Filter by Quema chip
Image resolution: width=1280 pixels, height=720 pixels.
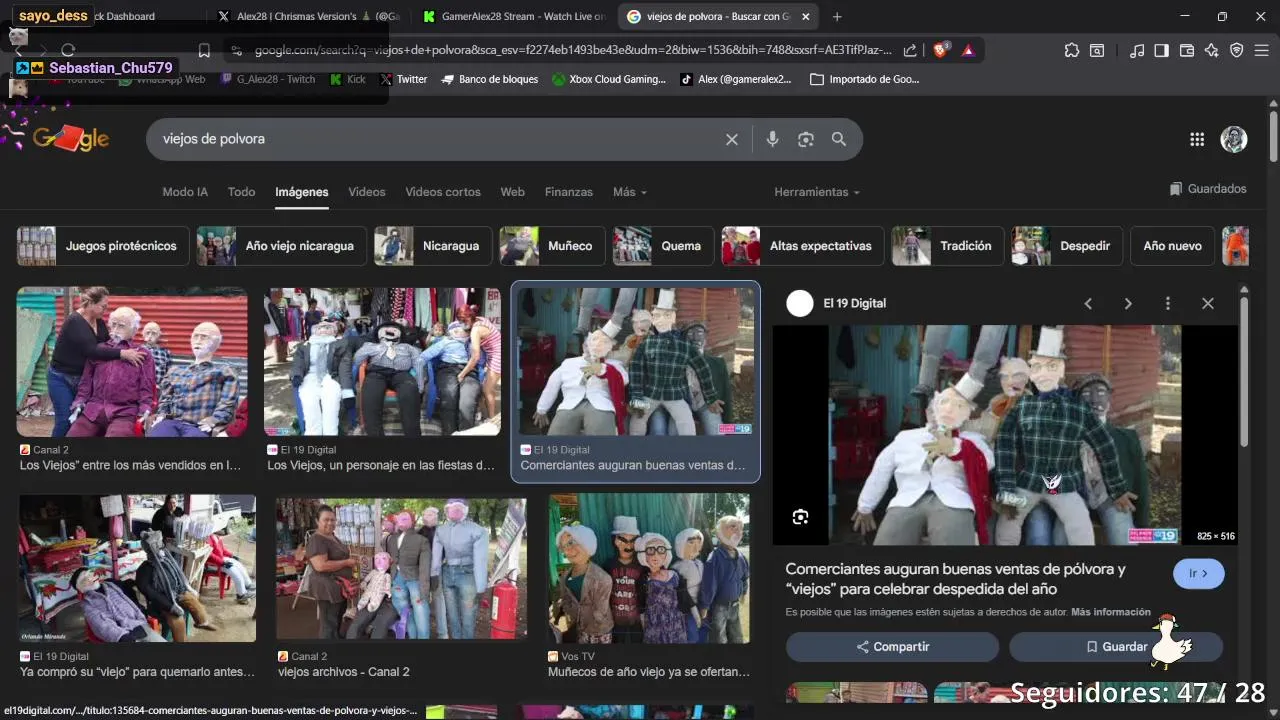pos(663,246)
